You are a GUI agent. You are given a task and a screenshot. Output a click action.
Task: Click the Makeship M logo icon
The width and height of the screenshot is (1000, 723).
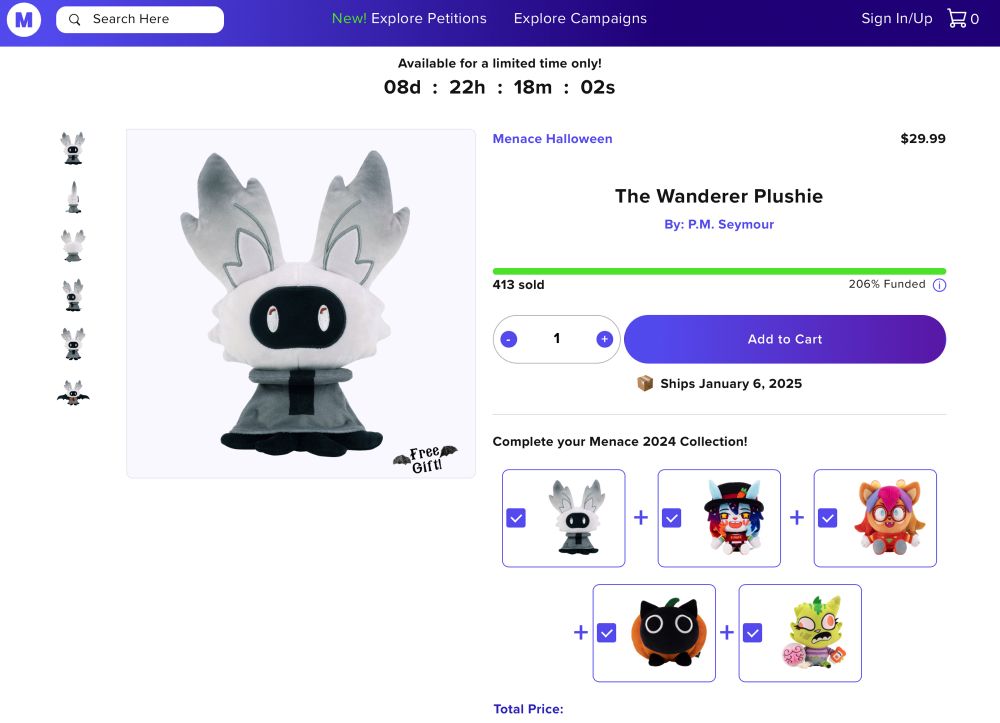24,20
